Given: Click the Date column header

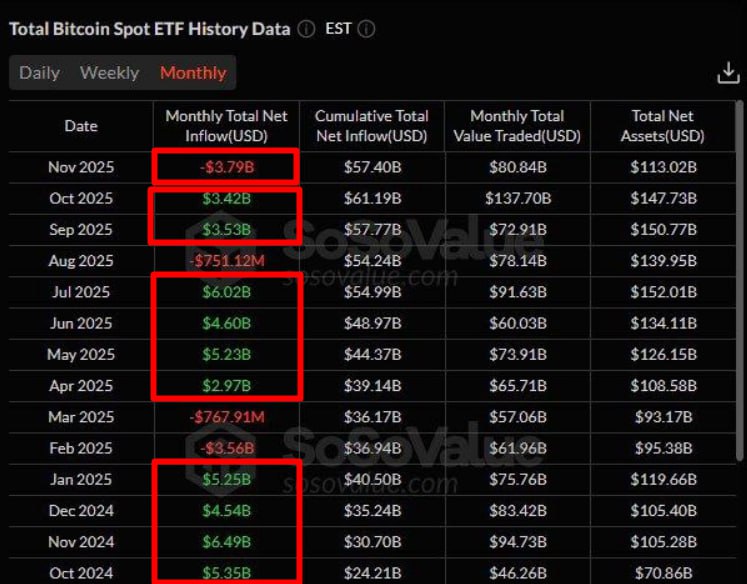Looking at the screenshot, I should pos(81,126).
